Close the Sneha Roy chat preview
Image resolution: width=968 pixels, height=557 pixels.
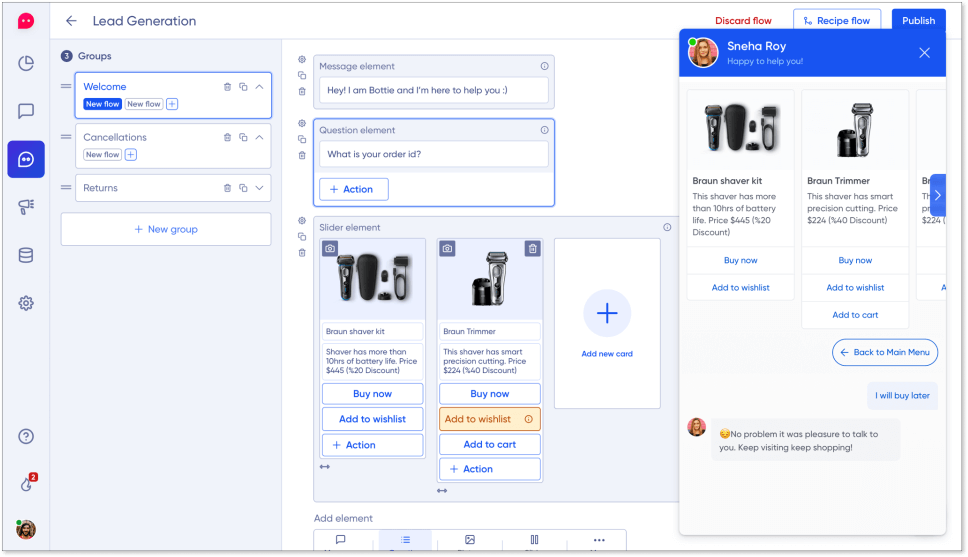click(x=924, y=53)
